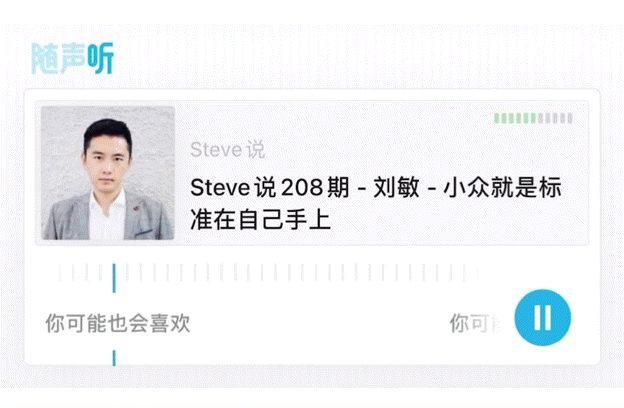This screenshot has height=408, width=624.
Task: Click the gray unfilled level meter bars
Action: coord(555,118)
